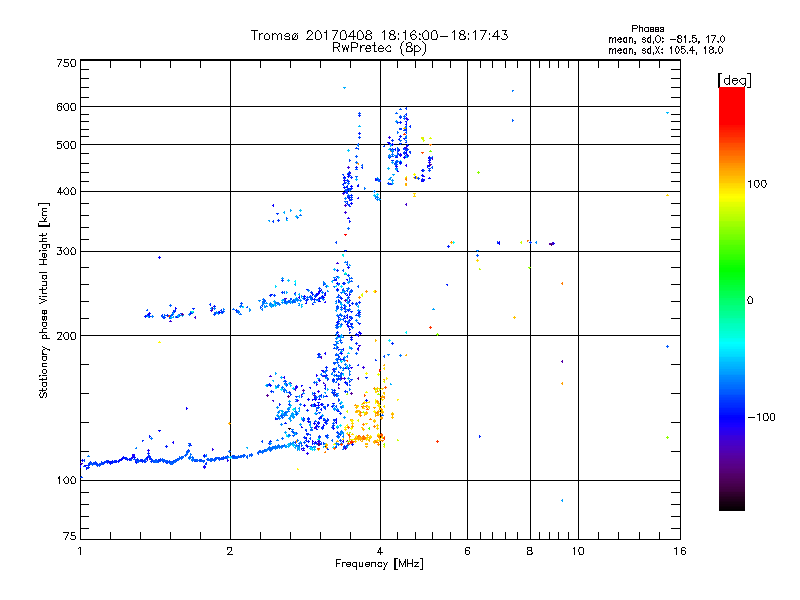The height and width of the screenshot is (600, 800).
Task: Click the plot title "Tromsø 20170408 18:16:00-18:17:43"
Action: pos(379,35)
